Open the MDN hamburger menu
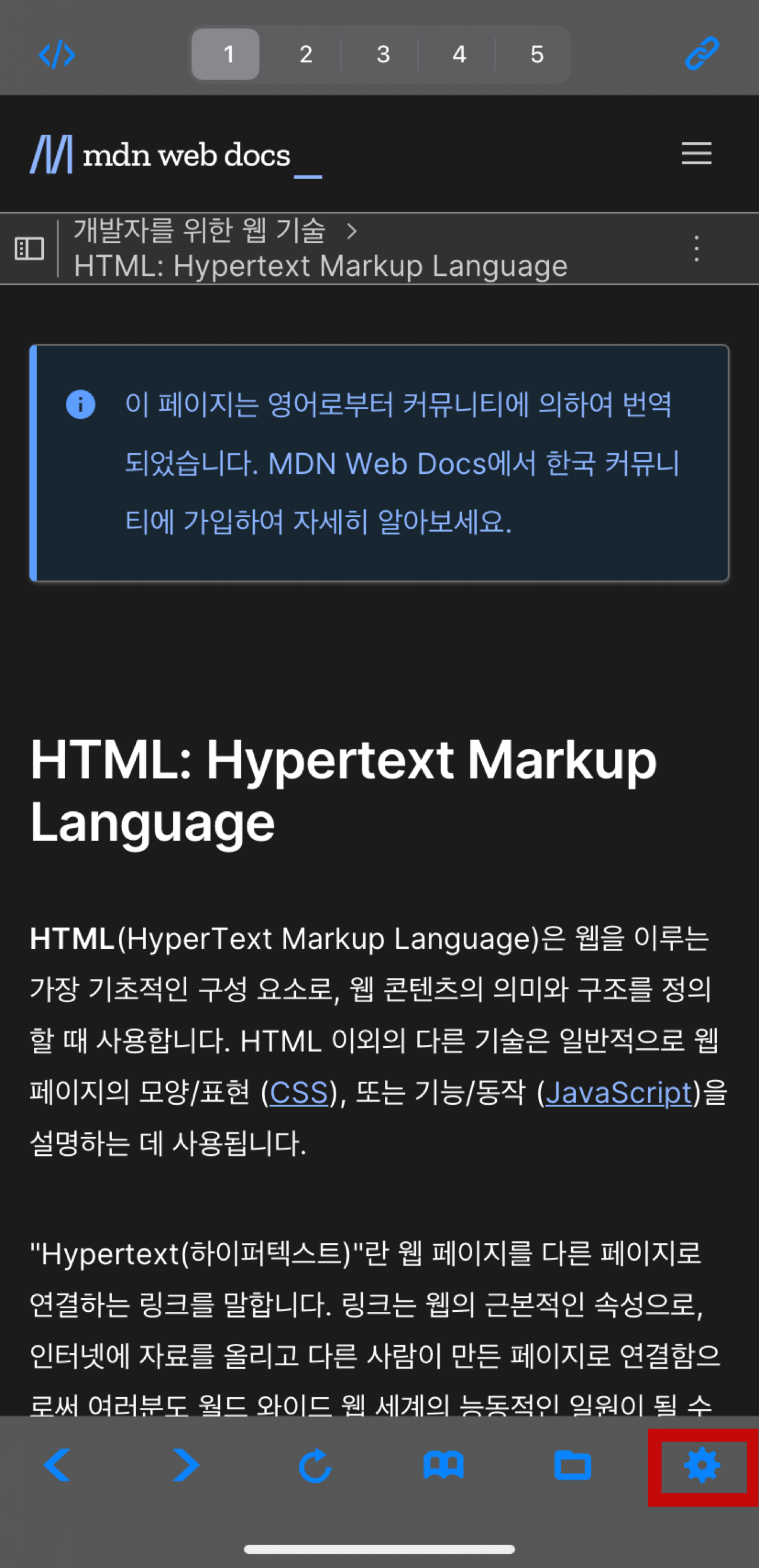 tap(696, 154)
